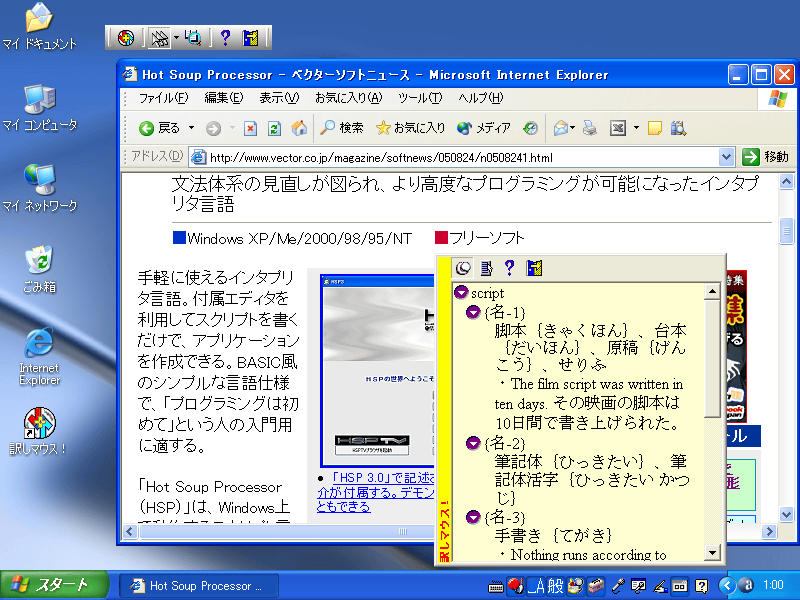Open the dropdown arrow next to pointer mode
The width and height of the screenshot is (800, 600).
(176, 38)
